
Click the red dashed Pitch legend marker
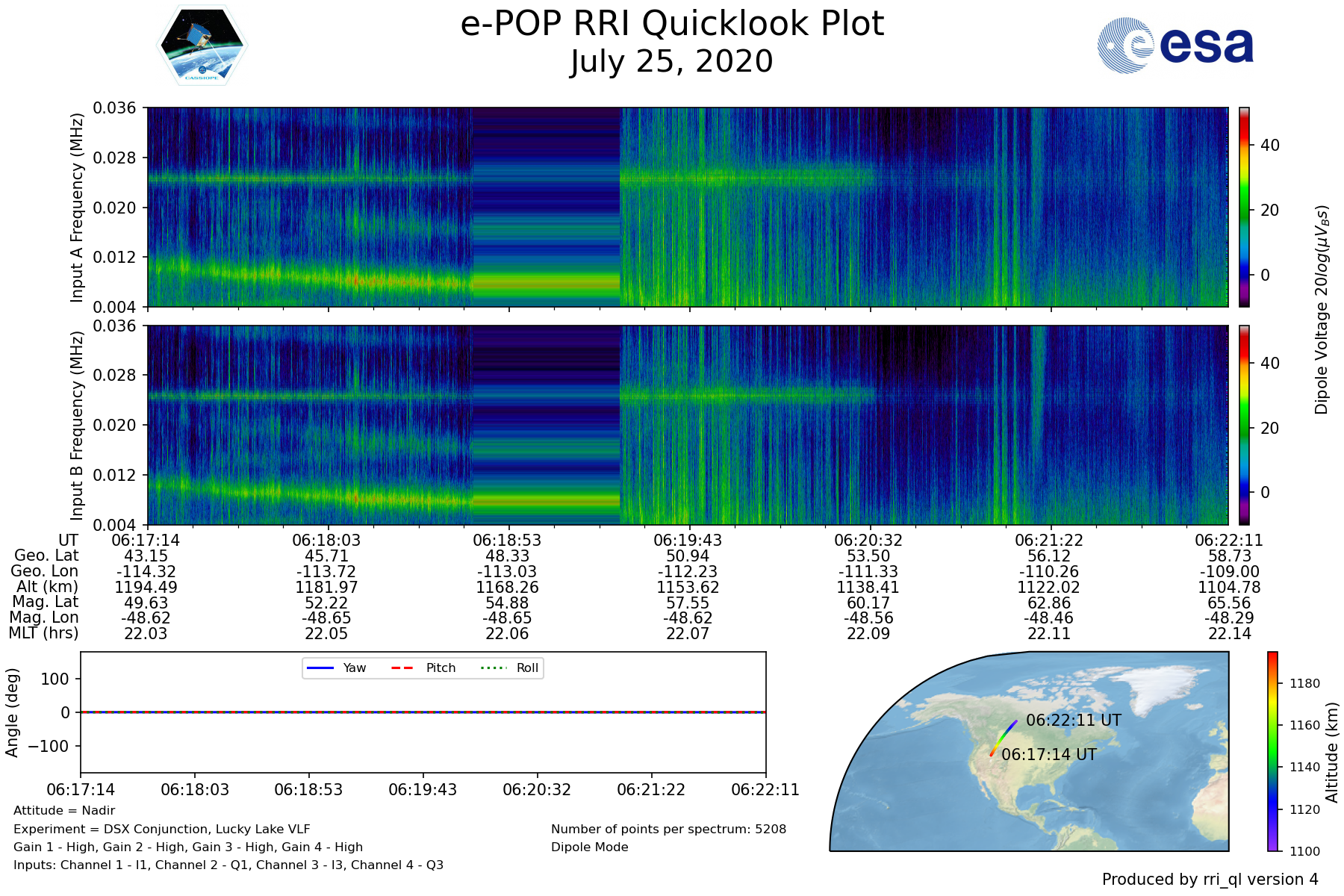coord(402,668)
